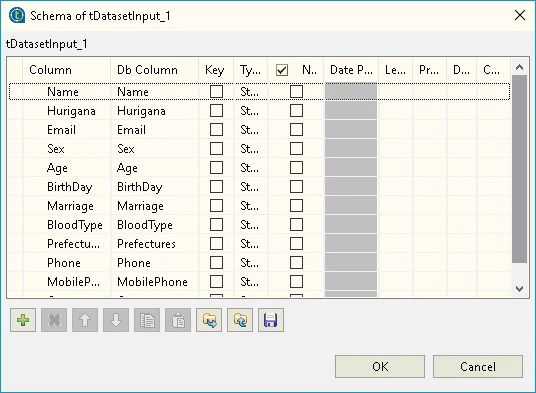Export schema to file icon
The width and height of the screenshot is (536, 393).
click(240, 320)
